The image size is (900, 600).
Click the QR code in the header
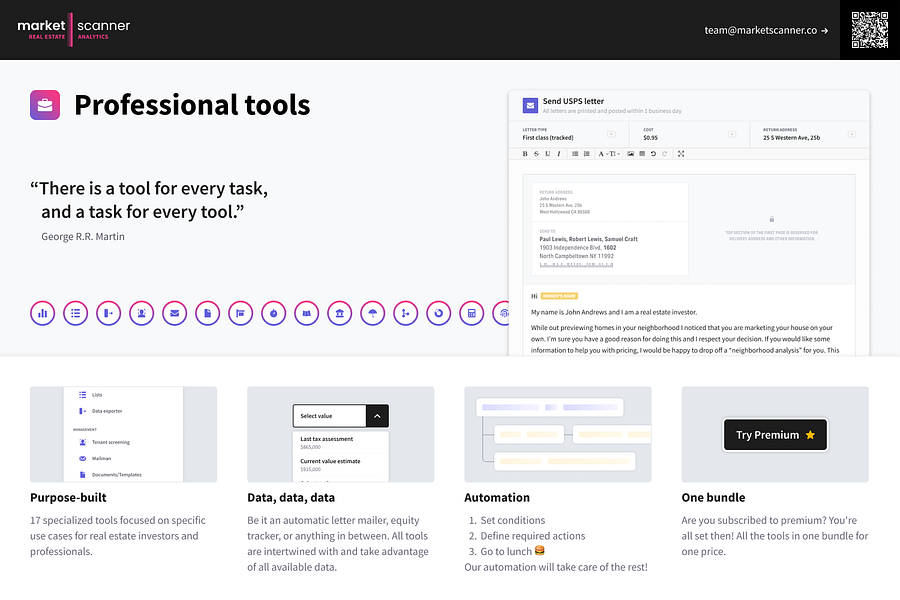coord(870,30)
